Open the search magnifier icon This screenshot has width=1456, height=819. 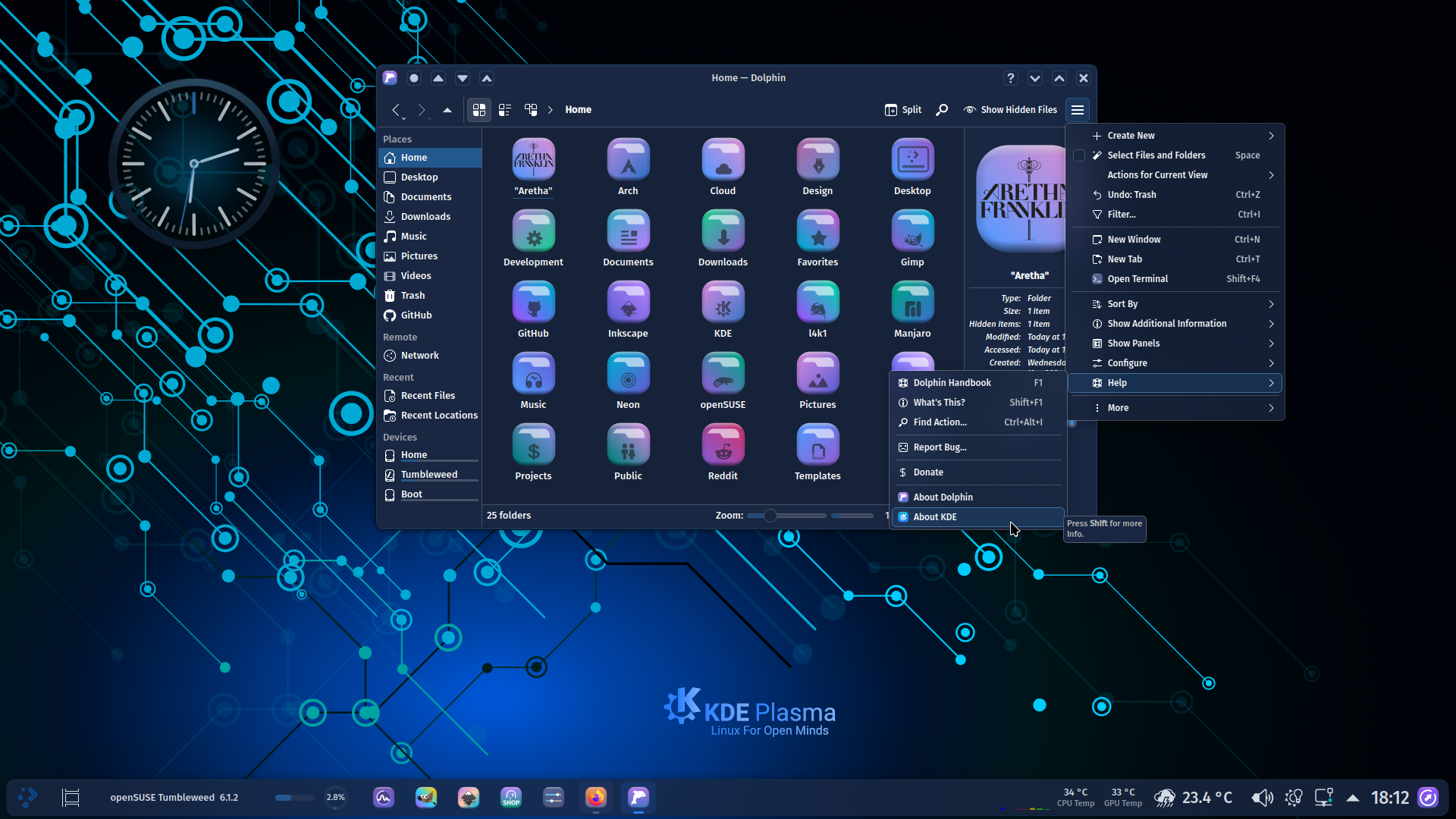[941, 110]
